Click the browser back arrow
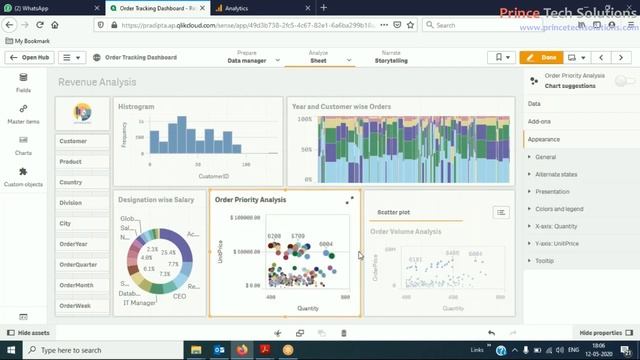This screenshot has width=640, height=360. click(x=9, y=25)
